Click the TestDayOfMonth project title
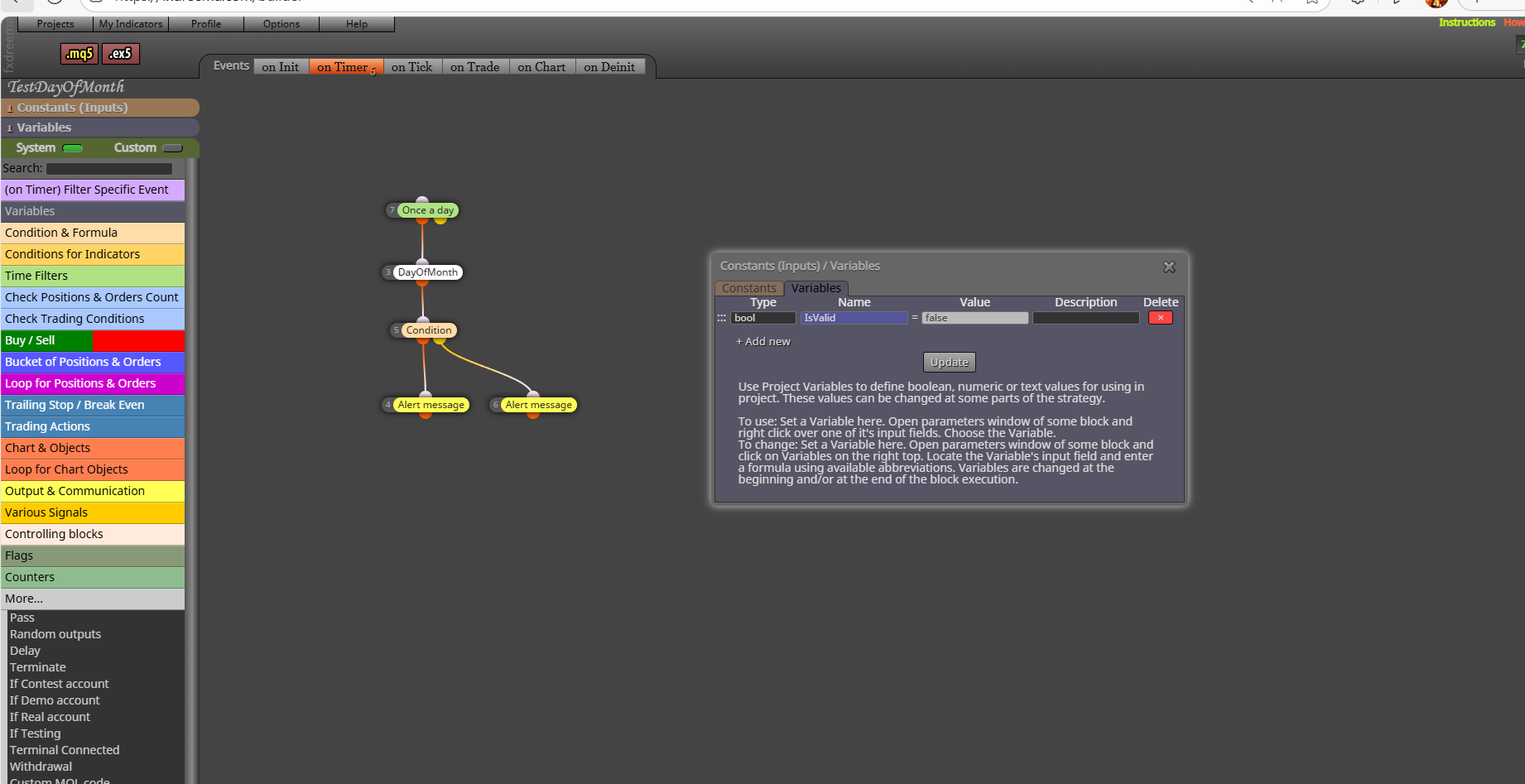 66,87
